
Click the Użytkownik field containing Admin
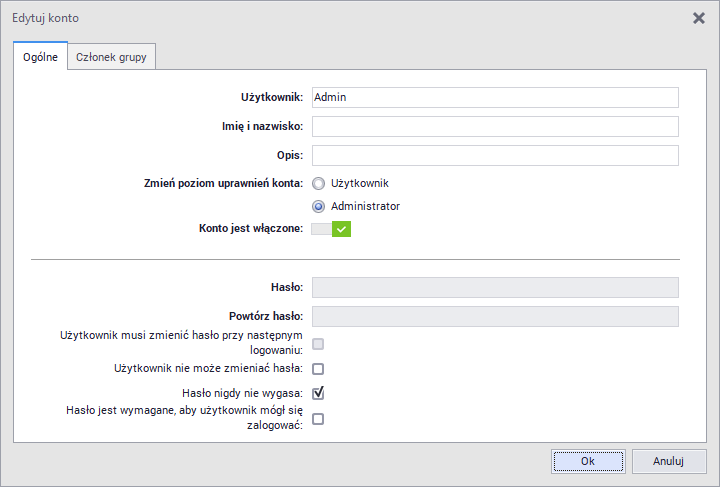point(495,97)
